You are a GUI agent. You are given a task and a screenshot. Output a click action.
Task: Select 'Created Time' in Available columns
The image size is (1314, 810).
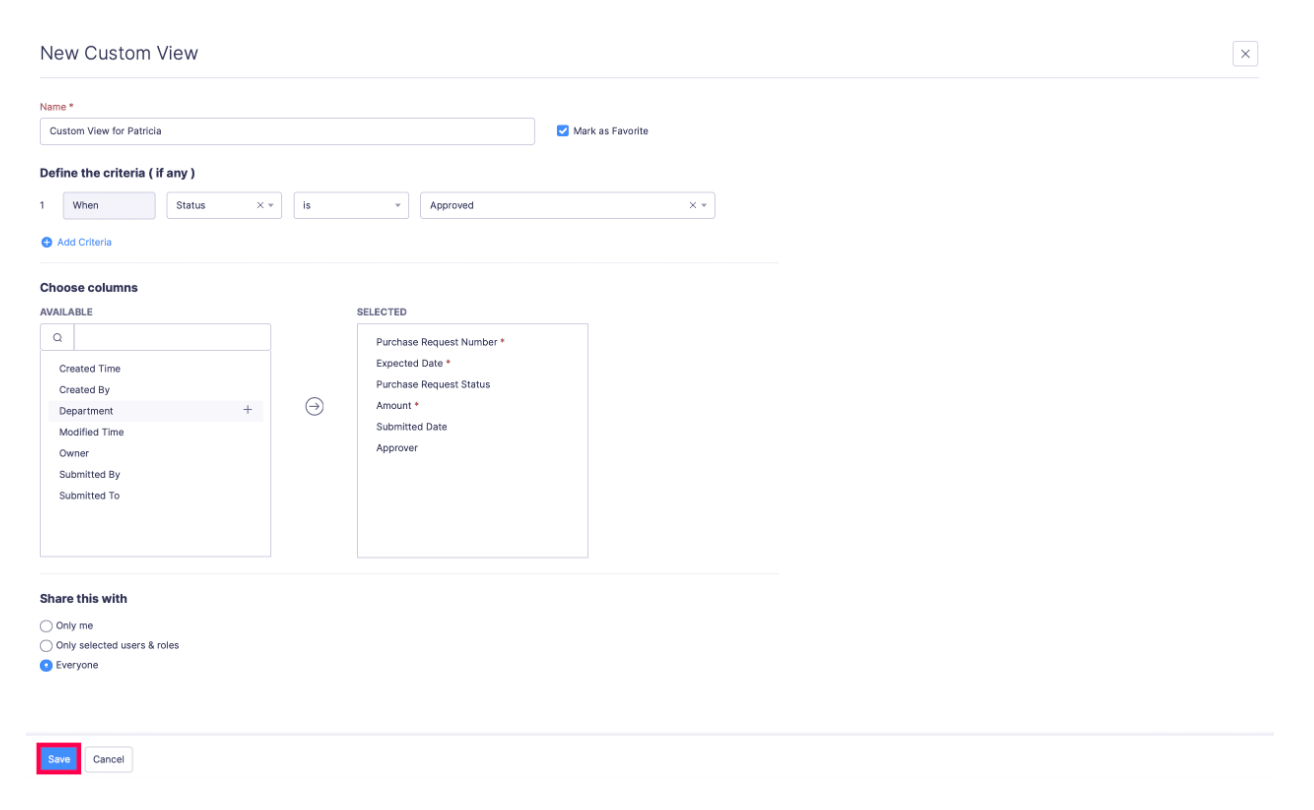(92, 368)
